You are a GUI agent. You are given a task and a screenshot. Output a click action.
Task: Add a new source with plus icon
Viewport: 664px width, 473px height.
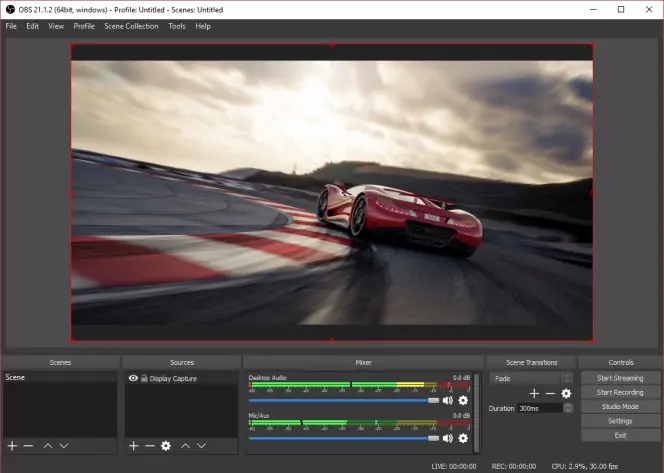click(134, 446)
